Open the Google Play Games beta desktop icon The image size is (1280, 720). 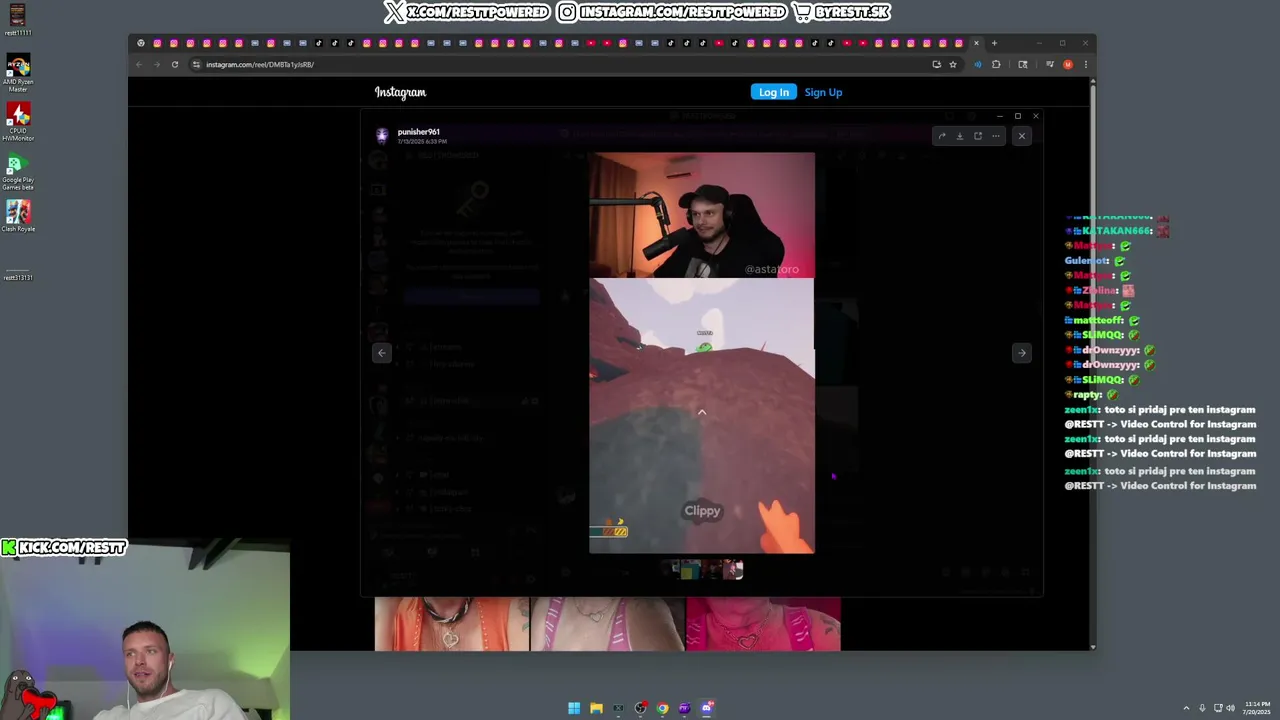coord(18,170)
